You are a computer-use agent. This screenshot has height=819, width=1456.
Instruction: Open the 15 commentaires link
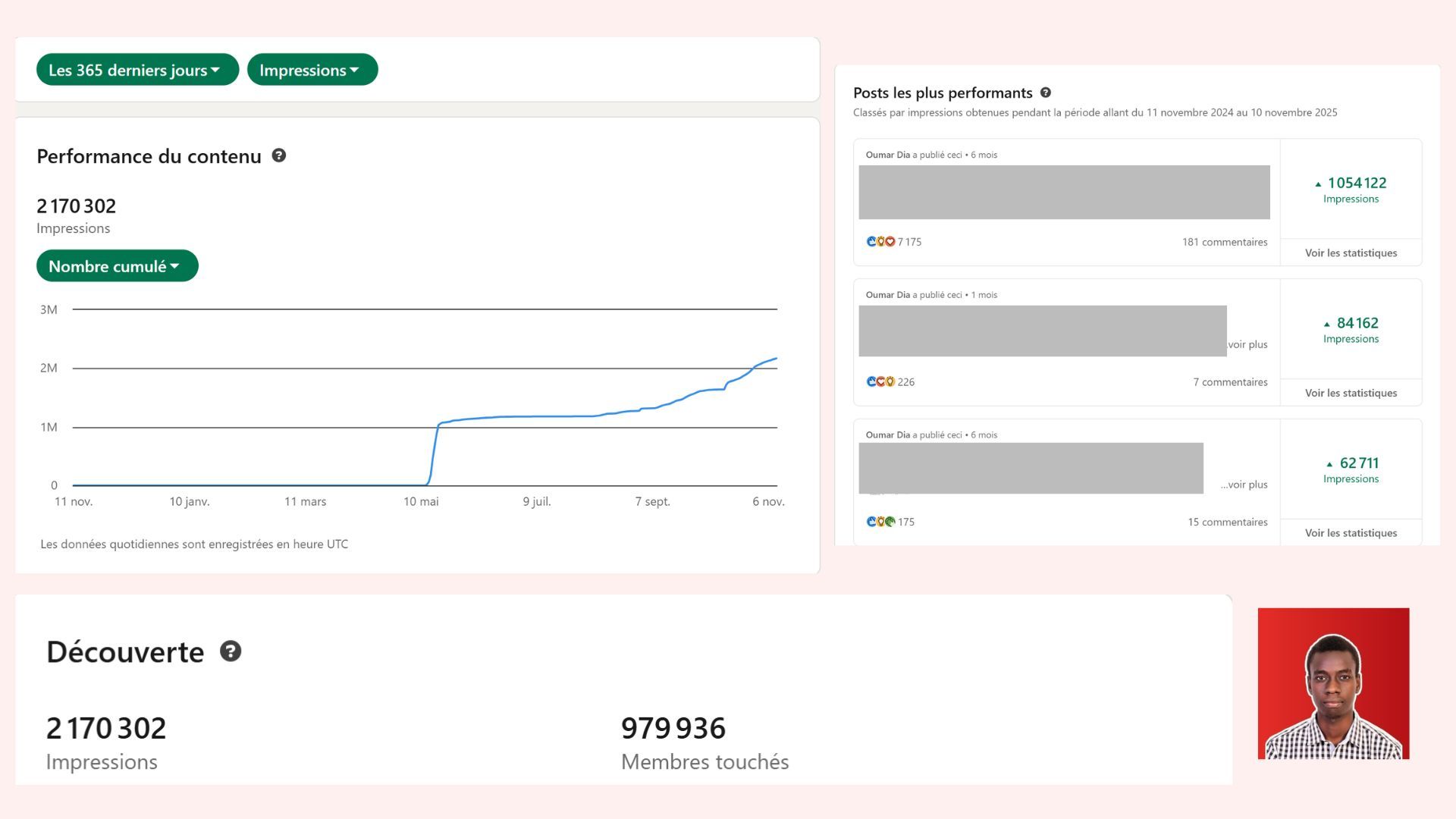click(x=1227, y=522)
